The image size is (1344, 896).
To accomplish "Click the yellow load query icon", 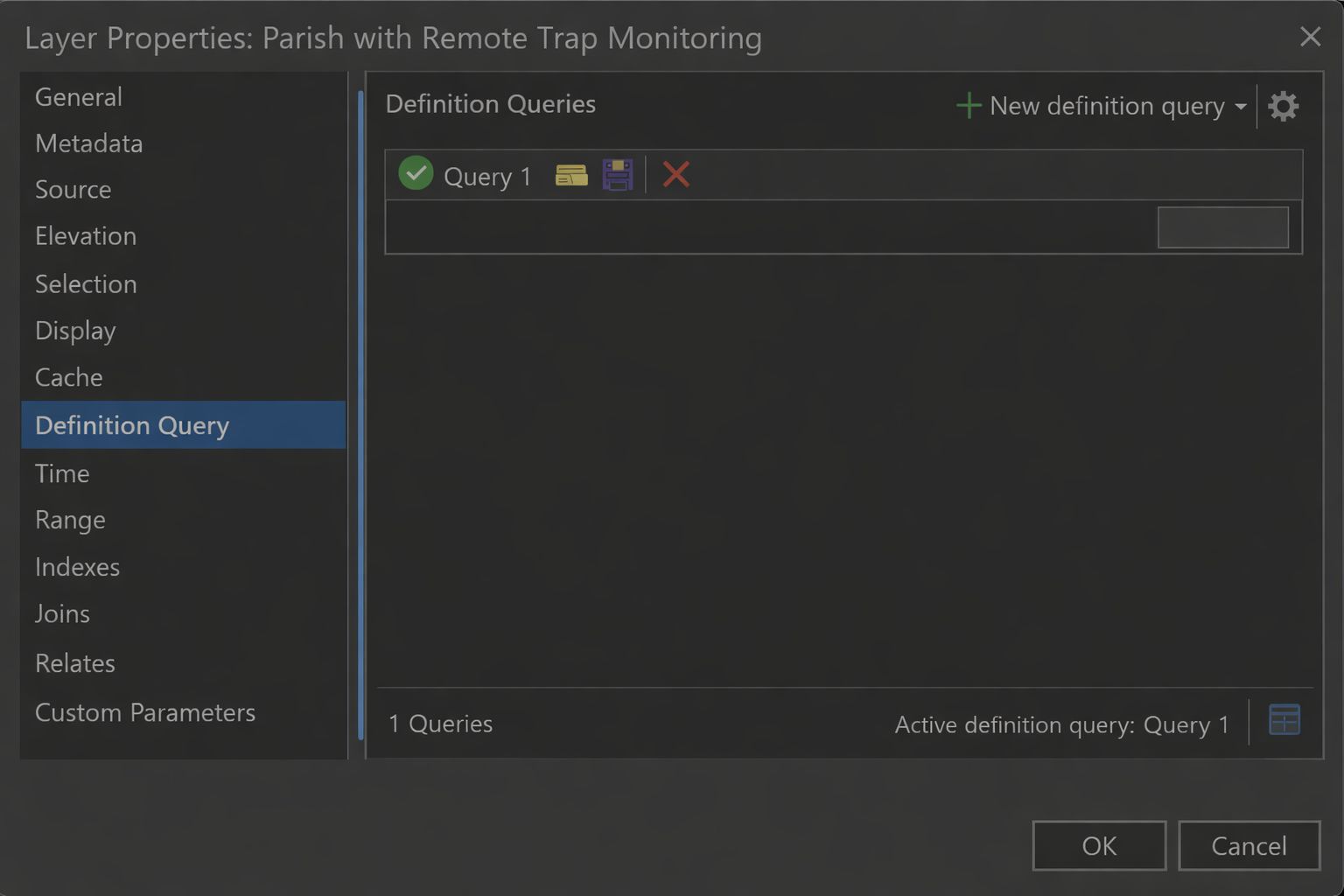I will click(x=571, y=175).
